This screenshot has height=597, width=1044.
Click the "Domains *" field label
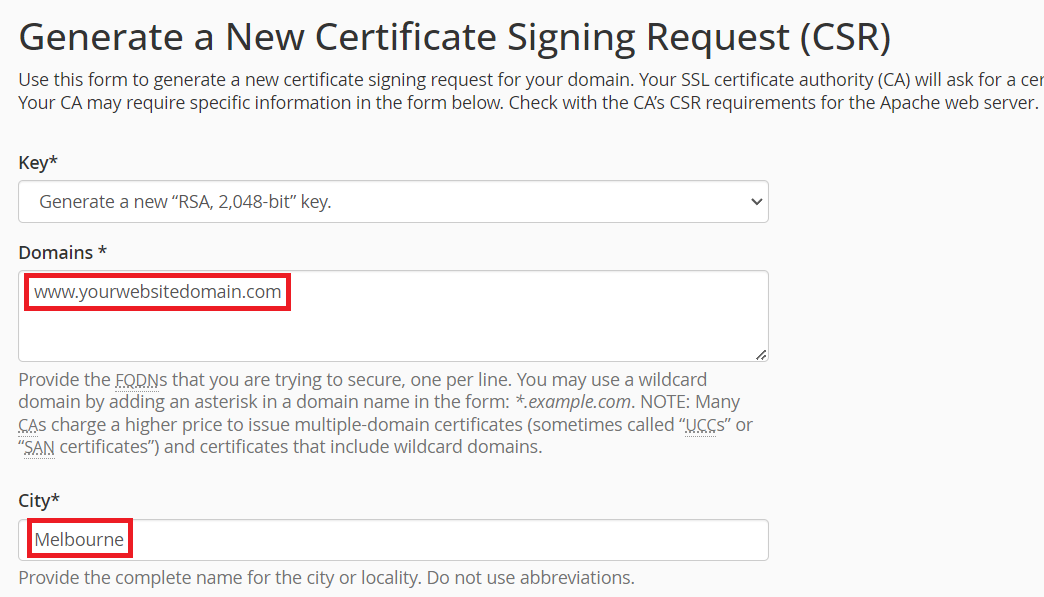coord(63,252)
